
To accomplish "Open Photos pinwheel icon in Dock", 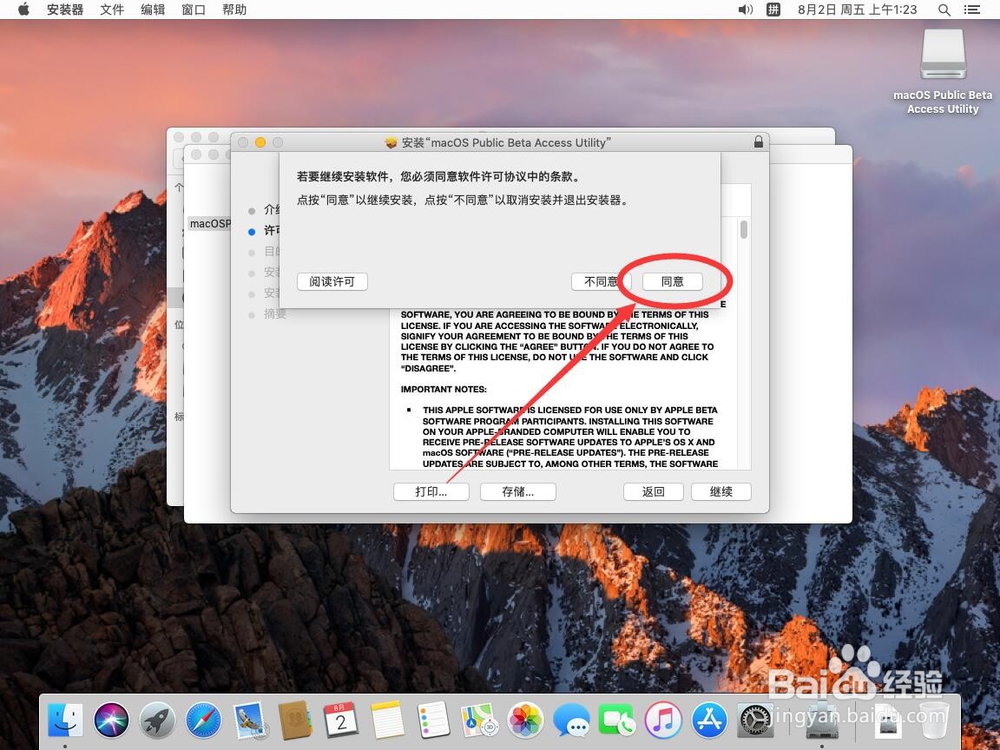I will click(x=525, y=721).
